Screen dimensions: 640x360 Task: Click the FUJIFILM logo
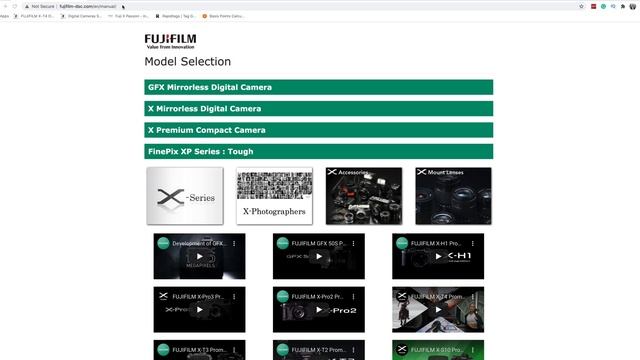point(170,41)
